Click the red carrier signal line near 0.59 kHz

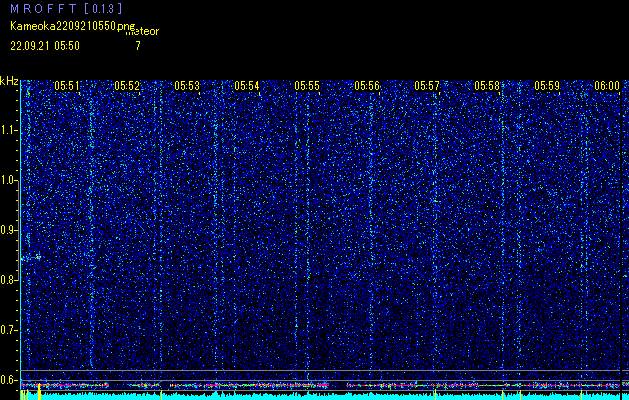(325, 385)
